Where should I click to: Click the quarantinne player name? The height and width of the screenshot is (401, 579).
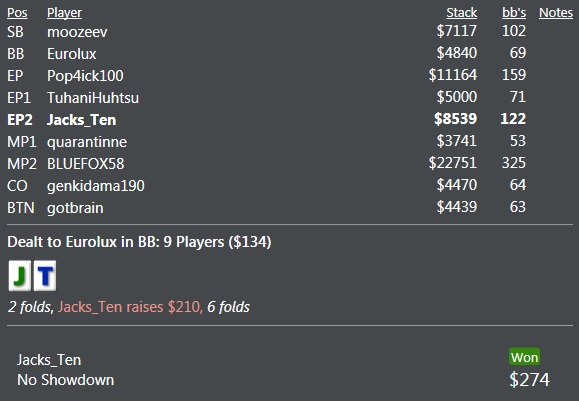[x=87, y=142]
